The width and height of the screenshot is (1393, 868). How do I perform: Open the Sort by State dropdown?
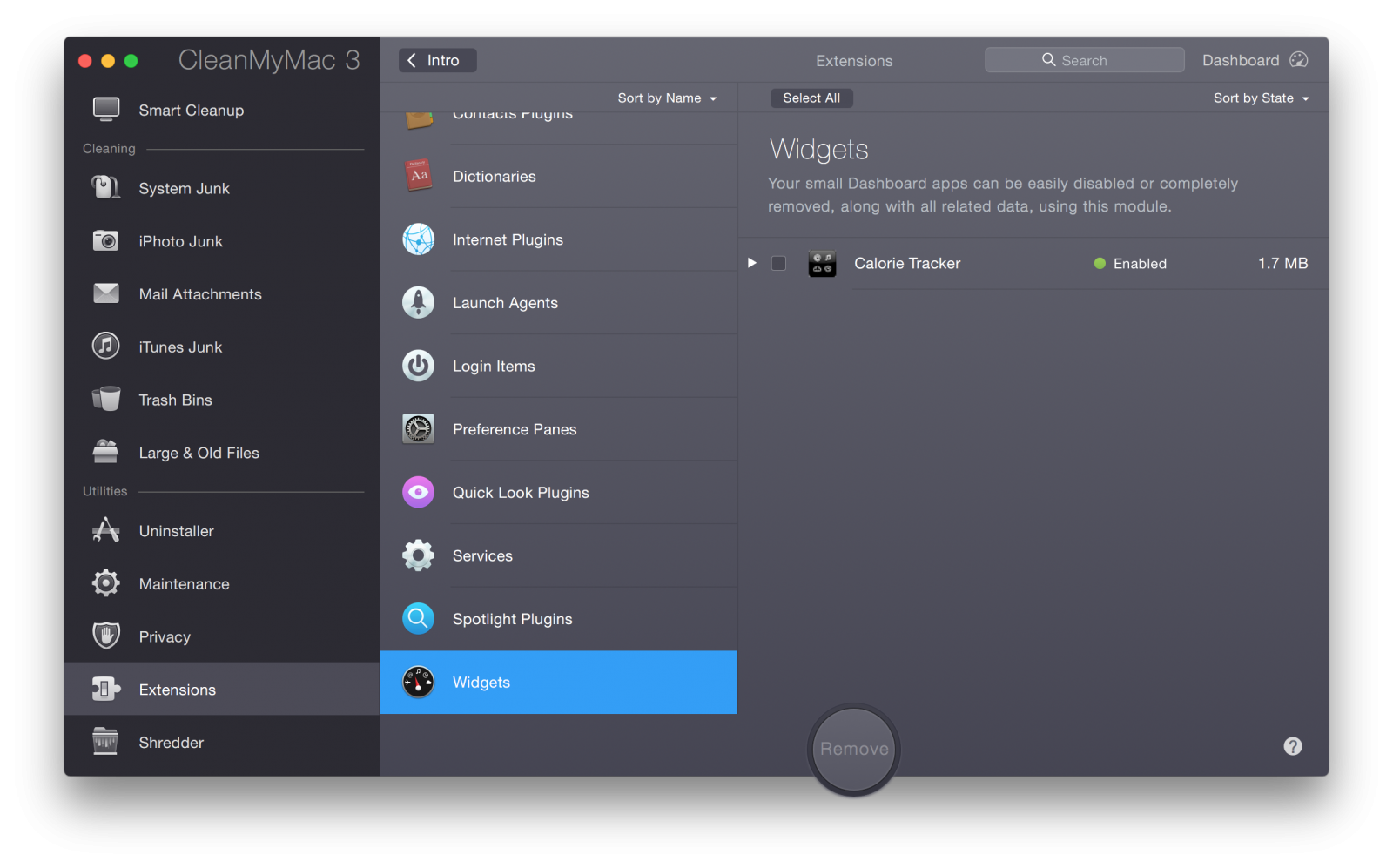tap(1262, 98)
